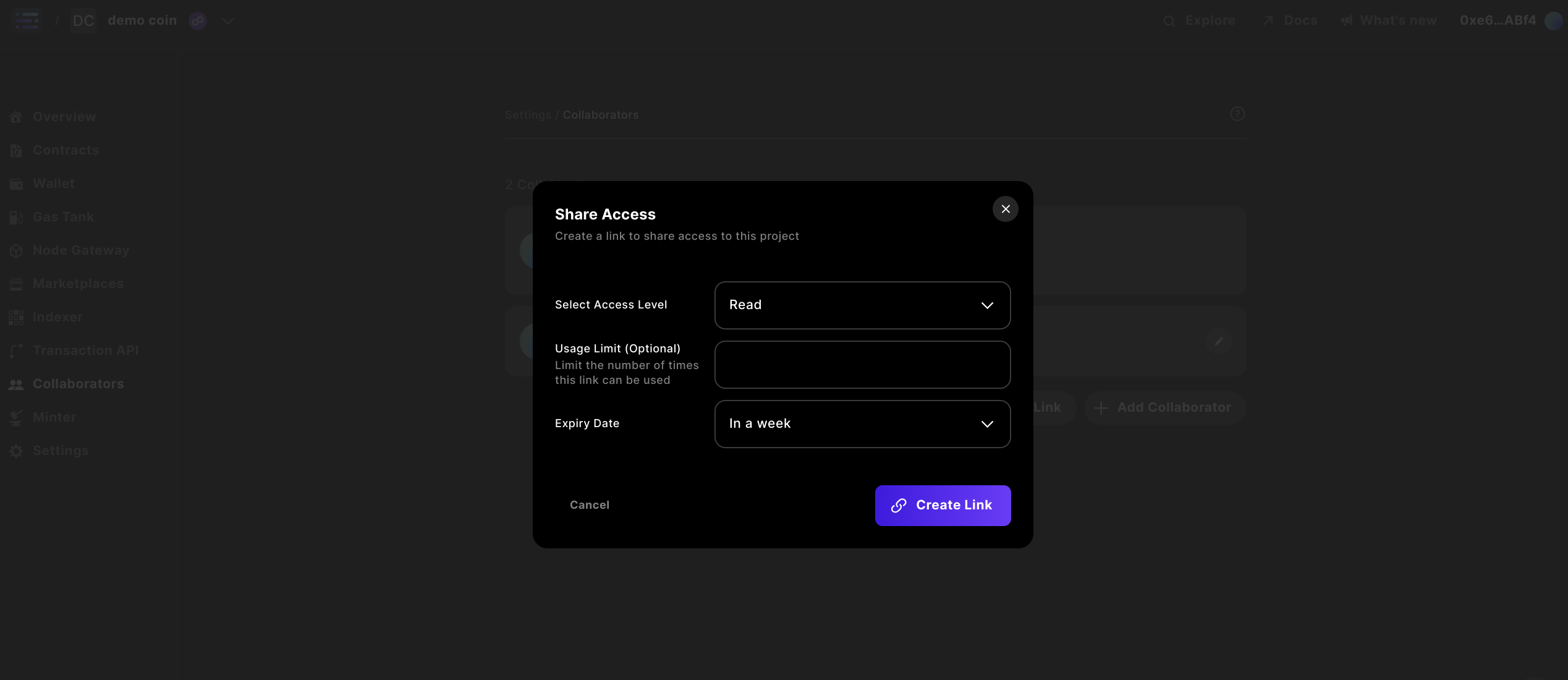Click the Gas Tank icon in sidebar
Screen dimensions: 1568x680
[x=16, y=217]
